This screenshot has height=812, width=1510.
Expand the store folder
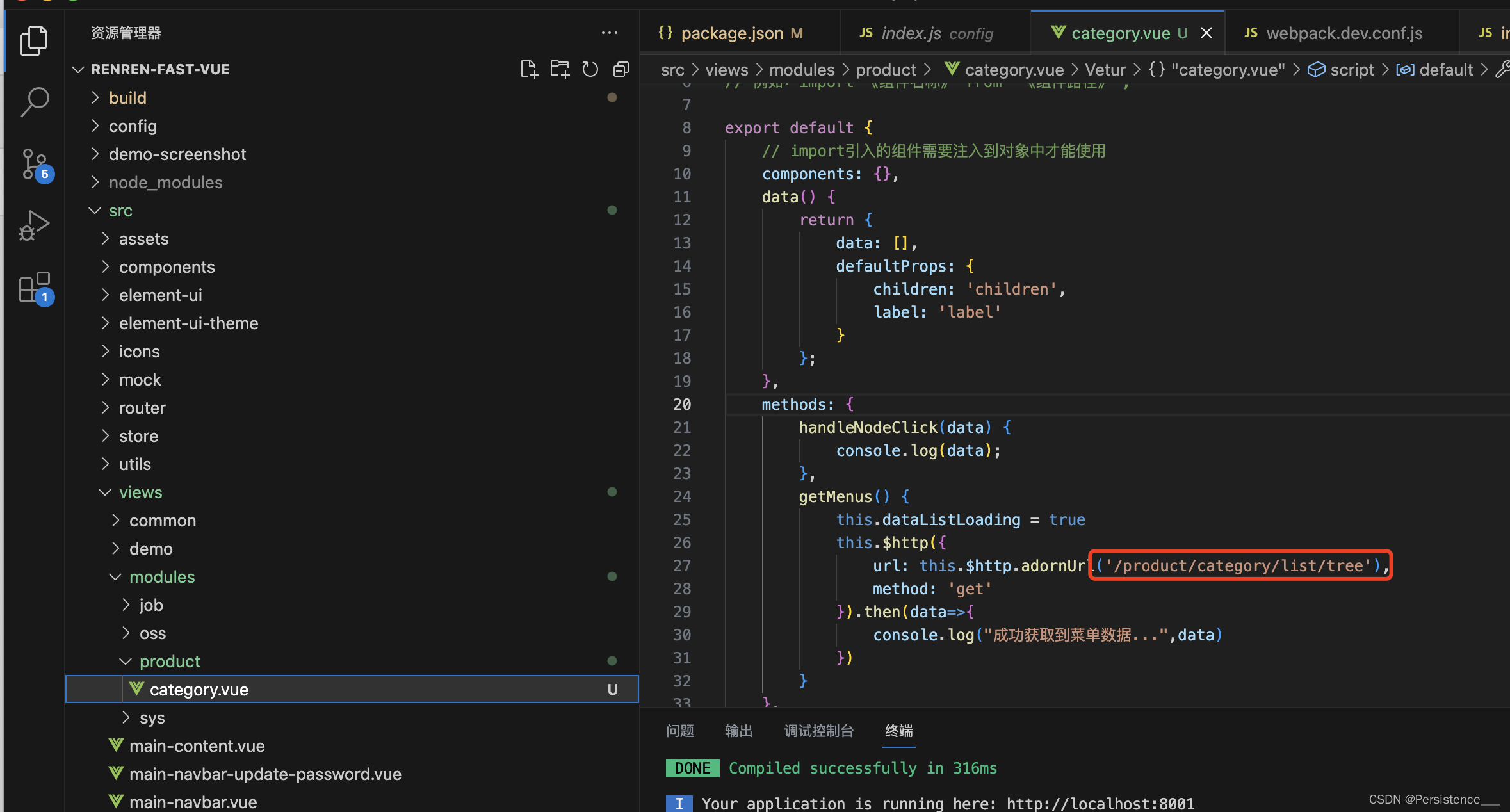click(352, 435)
